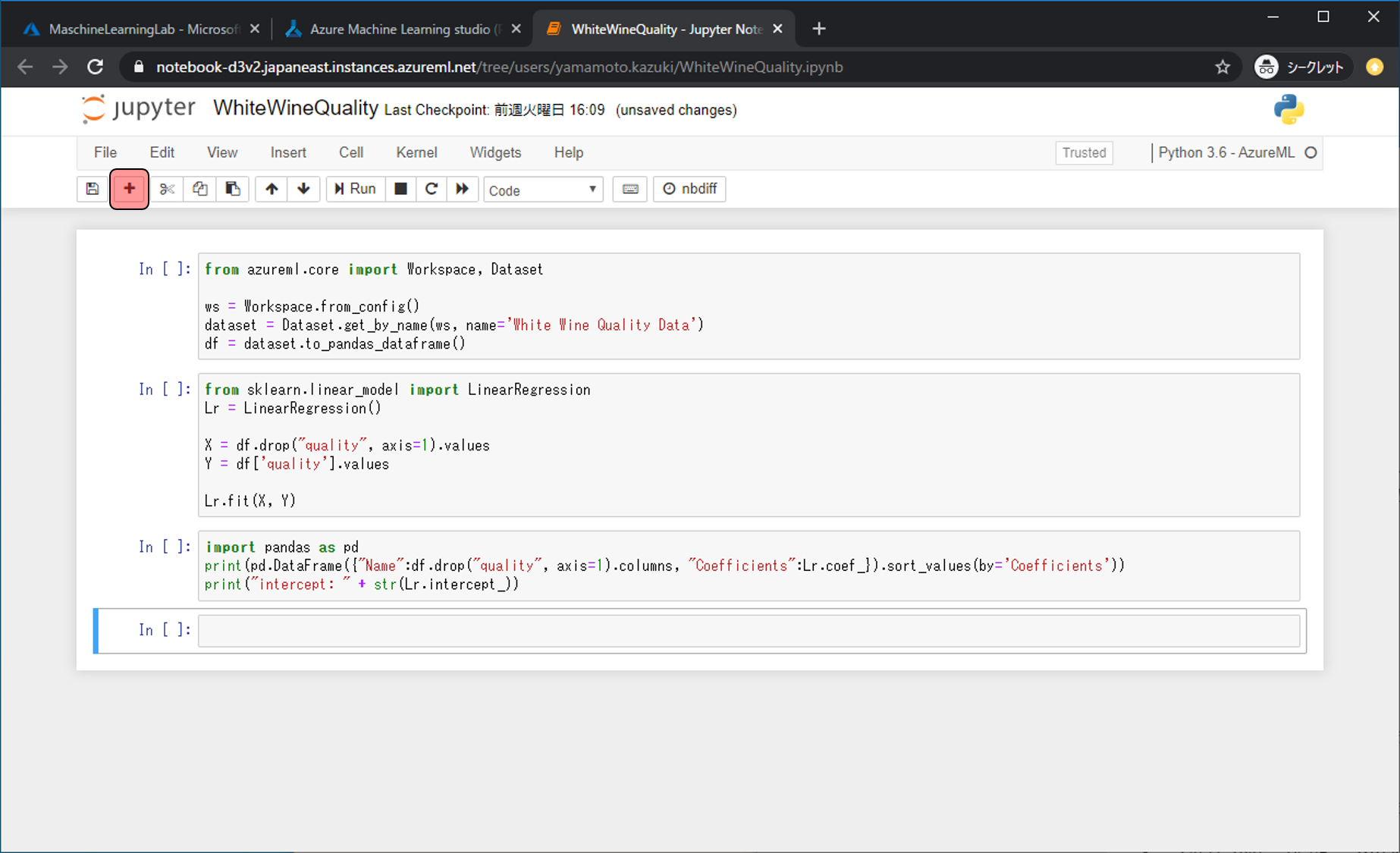1400x853 pixels.
Task: Move selected cell up with arrow icon
Action: point(272,189)
